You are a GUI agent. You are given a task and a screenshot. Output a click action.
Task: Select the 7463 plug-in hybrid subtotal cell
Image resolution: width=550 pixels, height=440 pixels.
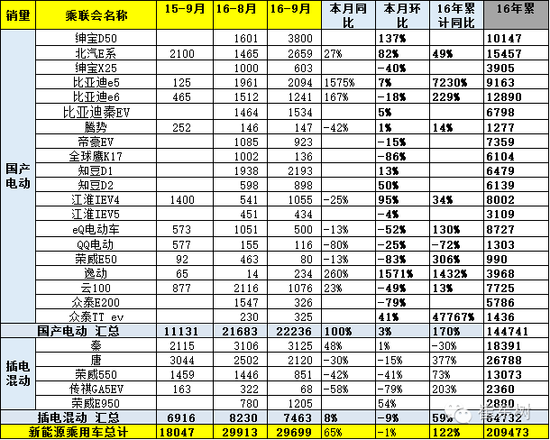[x=294, y=418]
